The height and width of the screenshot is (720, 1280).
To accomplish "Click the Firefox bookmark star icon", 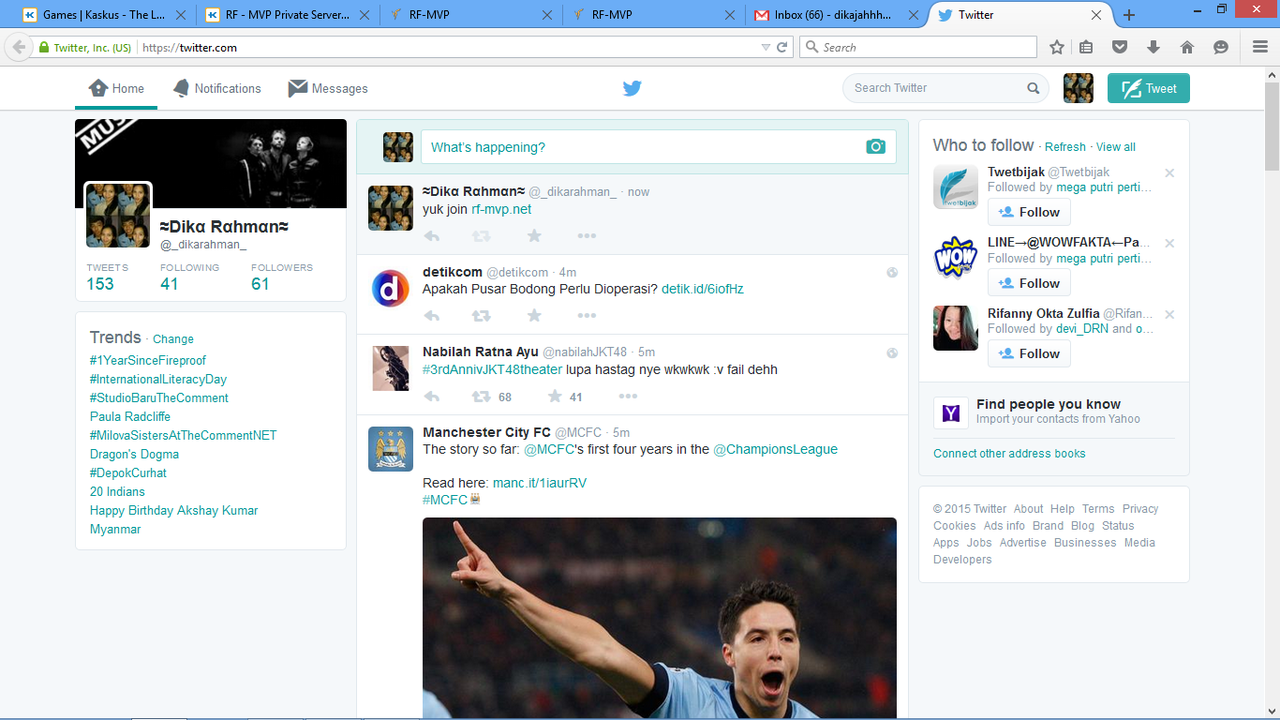I will [x=1057, y=47].
